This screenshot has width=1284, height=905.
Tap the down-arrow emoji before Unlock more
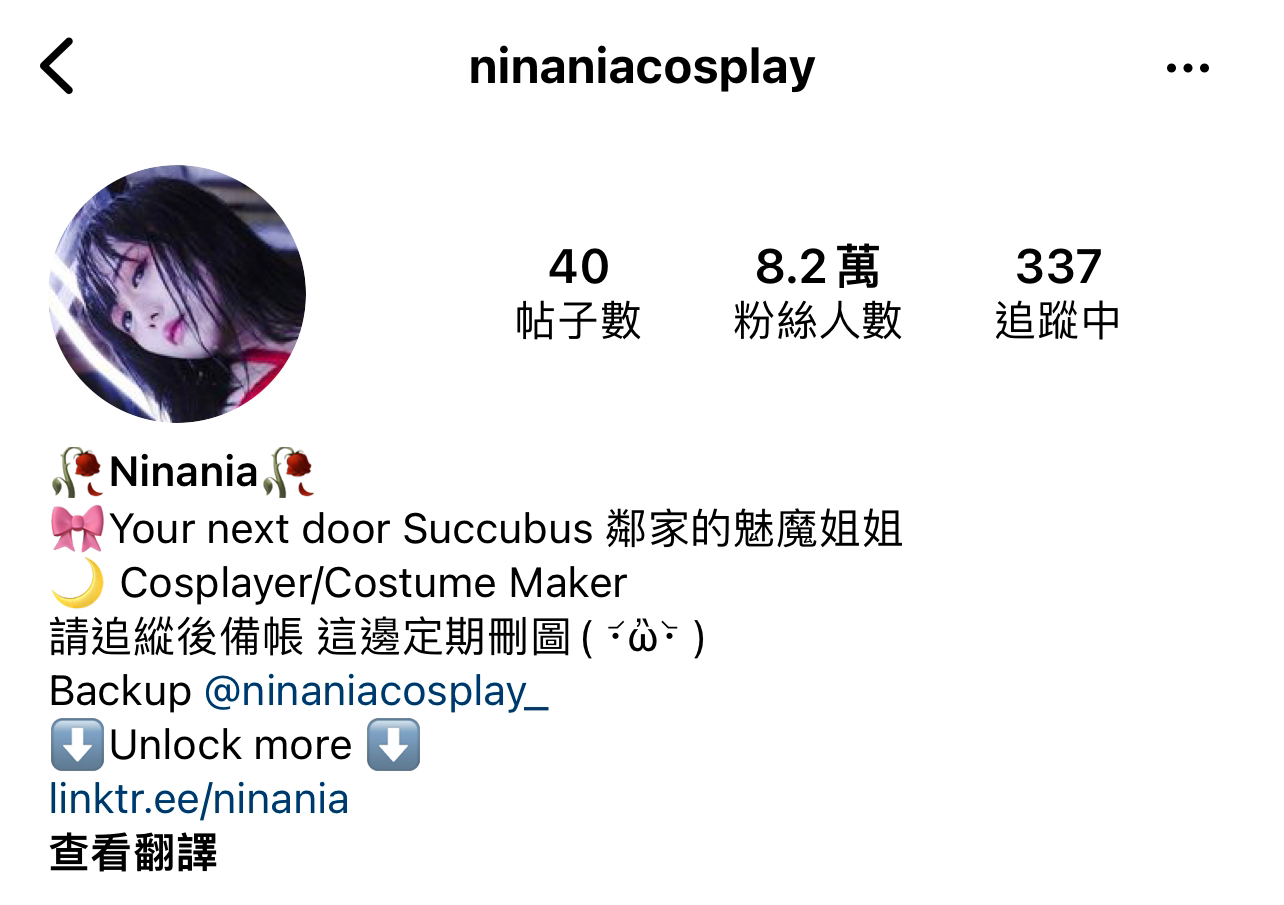tap(77, 745)
